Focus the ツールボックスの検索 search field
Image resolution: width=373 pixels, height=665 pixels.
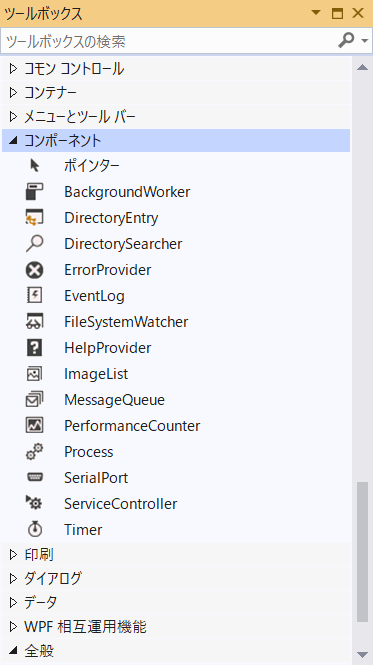point(168,41)
